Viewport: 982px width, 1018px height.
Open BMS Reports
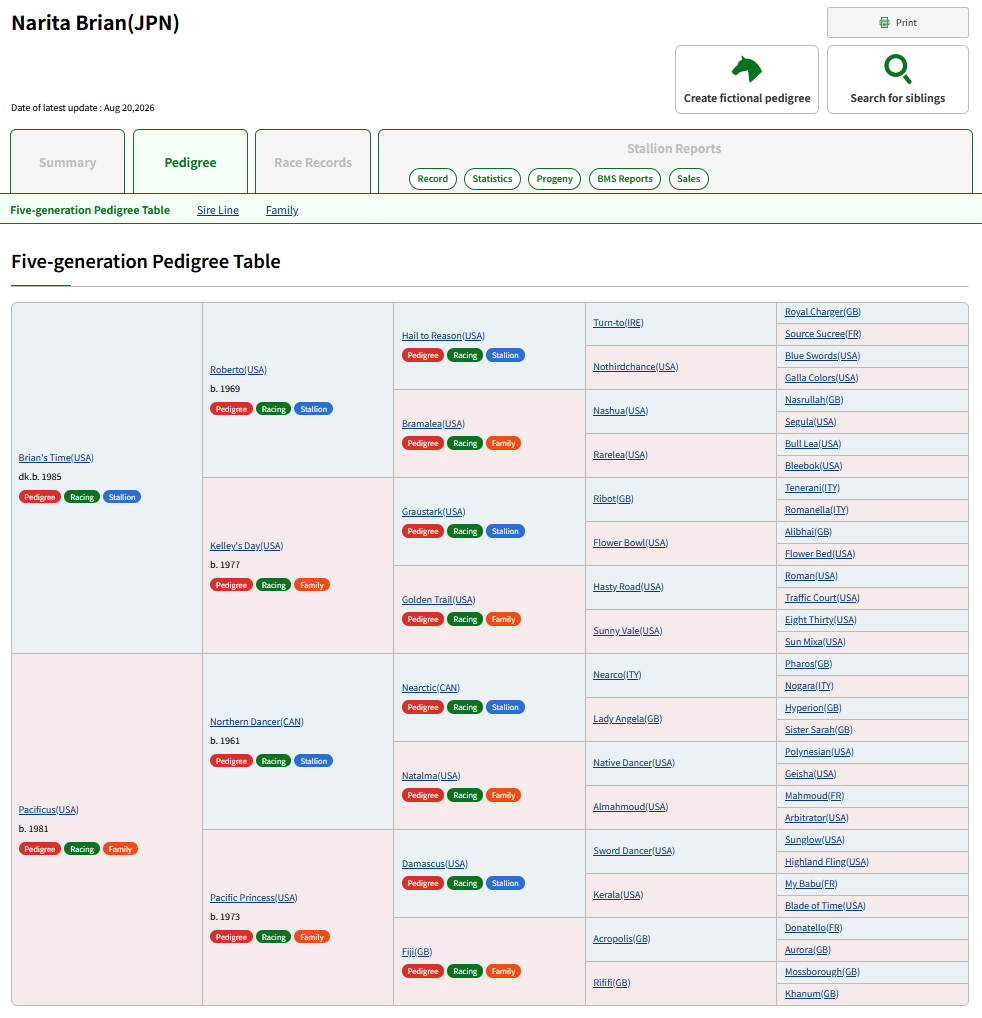click(x=624, y=179)
